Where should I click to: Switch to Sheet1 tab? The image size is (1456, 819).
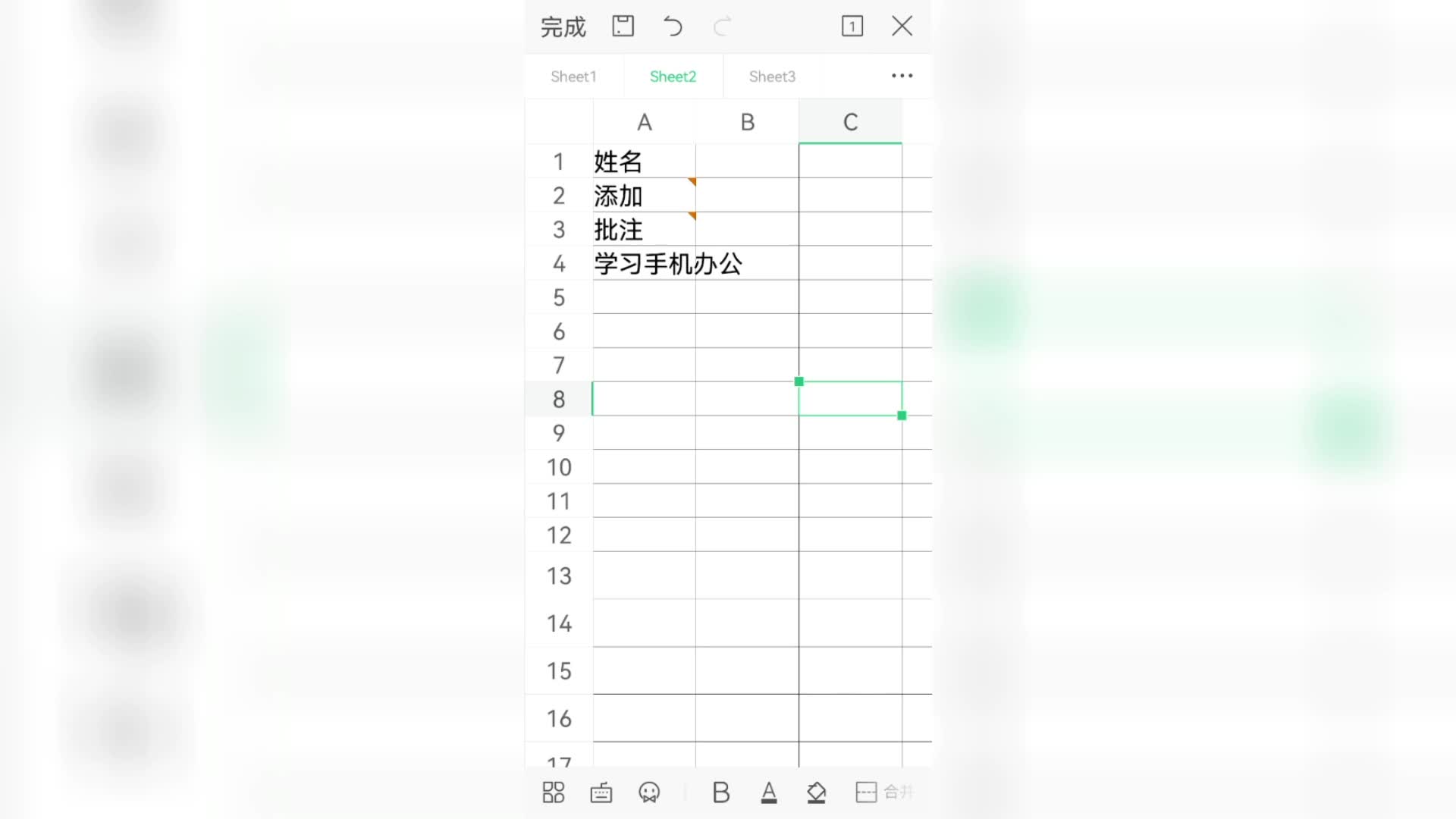point(574,76)
